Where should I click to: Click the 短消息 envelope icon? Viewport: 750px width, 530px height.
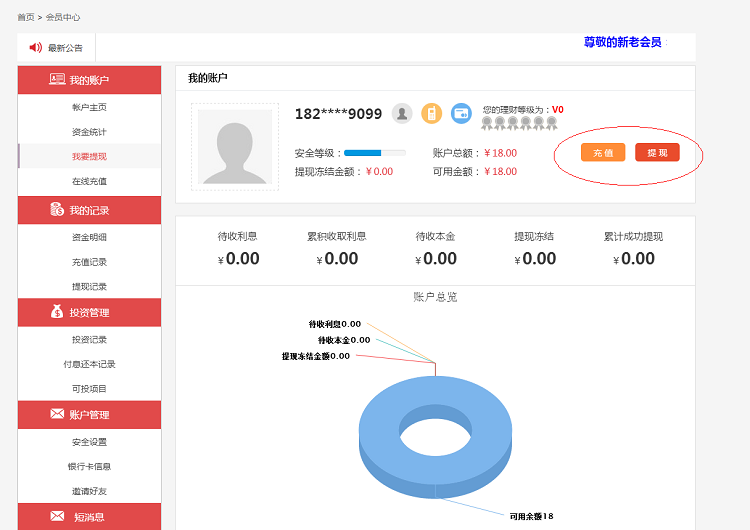pyautogui.click(x=57, y=516)
